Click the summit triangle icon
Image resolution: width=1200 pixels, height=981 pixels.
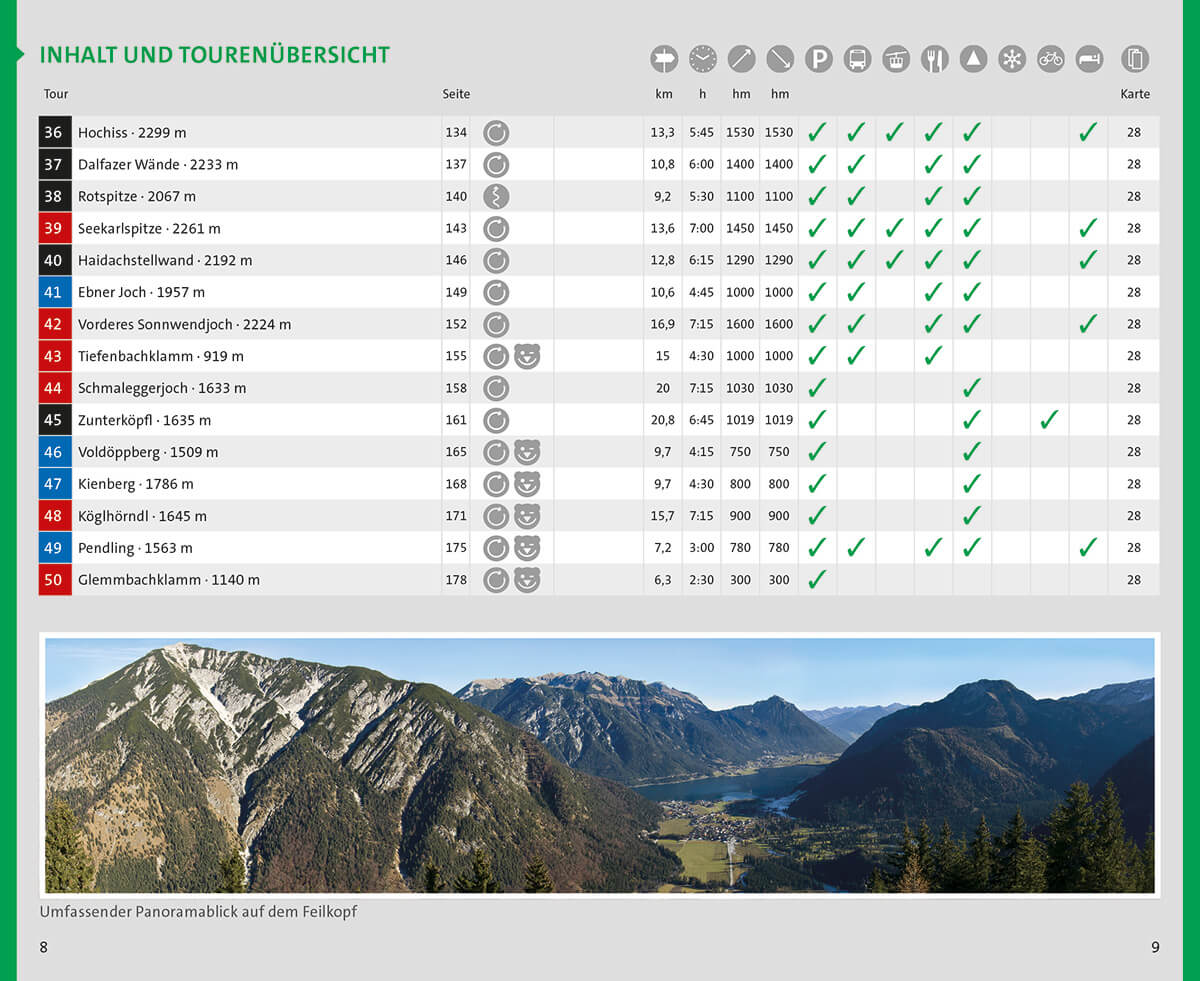(x=973, y=59)
